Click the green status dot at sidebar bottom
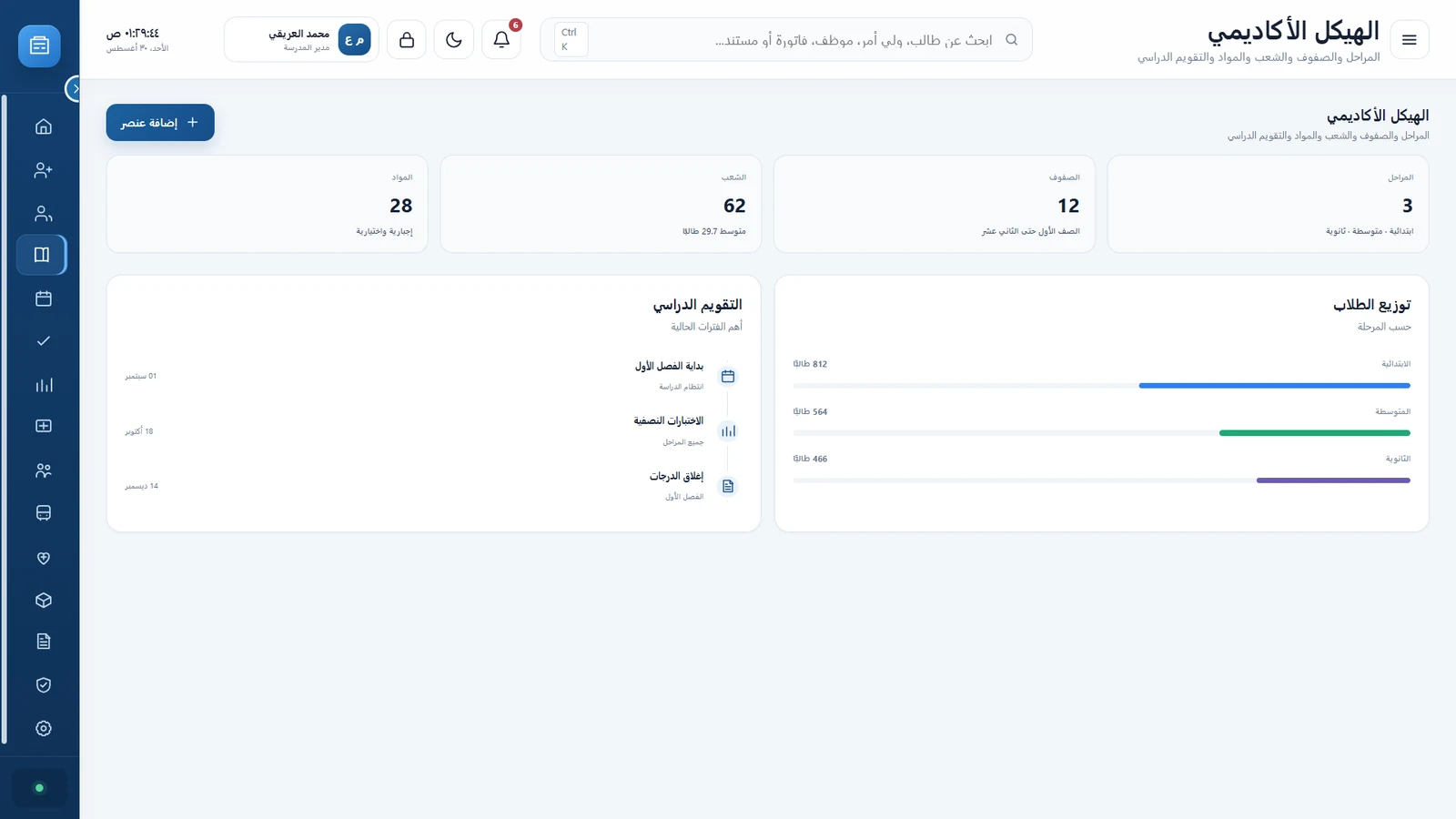 point(39,788)
